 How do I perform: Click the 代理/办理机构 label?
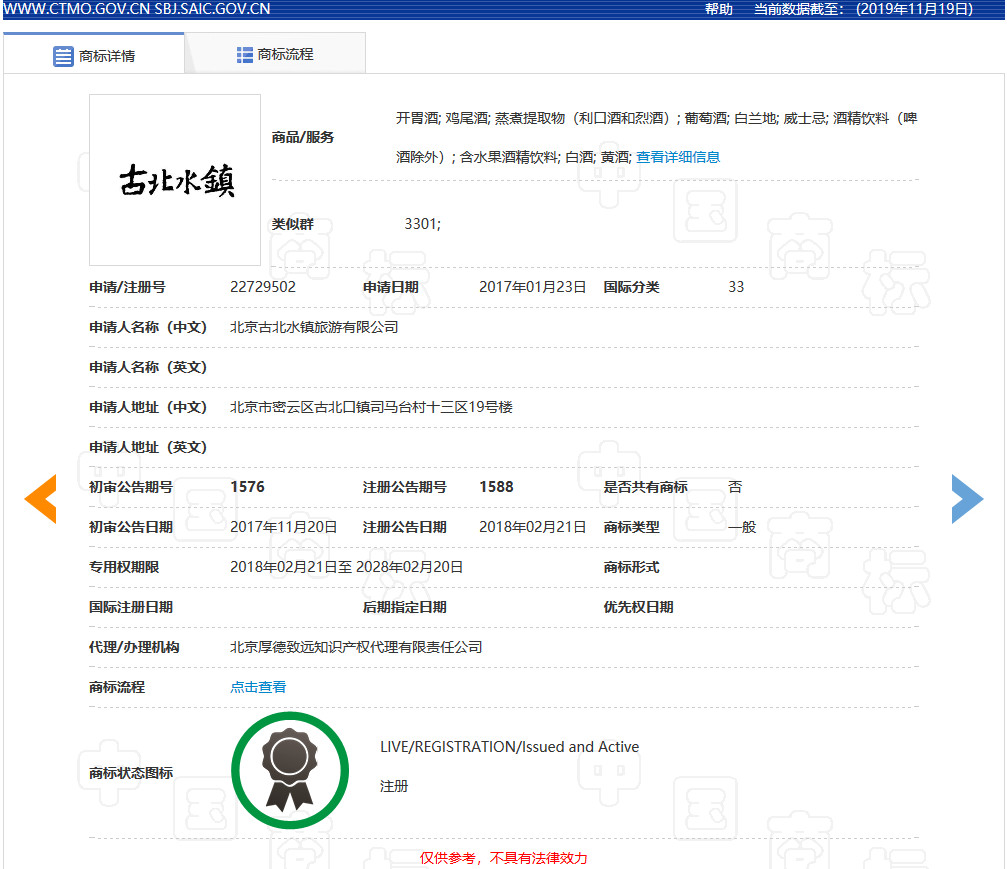(x=134, y=647)
